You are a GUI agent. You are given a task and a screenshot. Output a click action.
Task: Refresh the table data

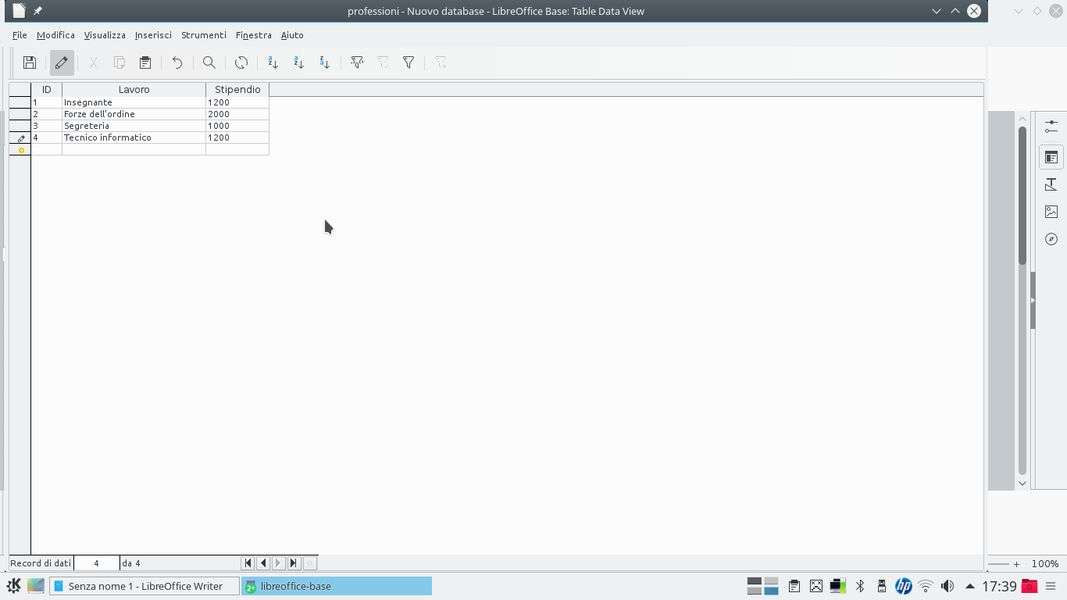241,63
